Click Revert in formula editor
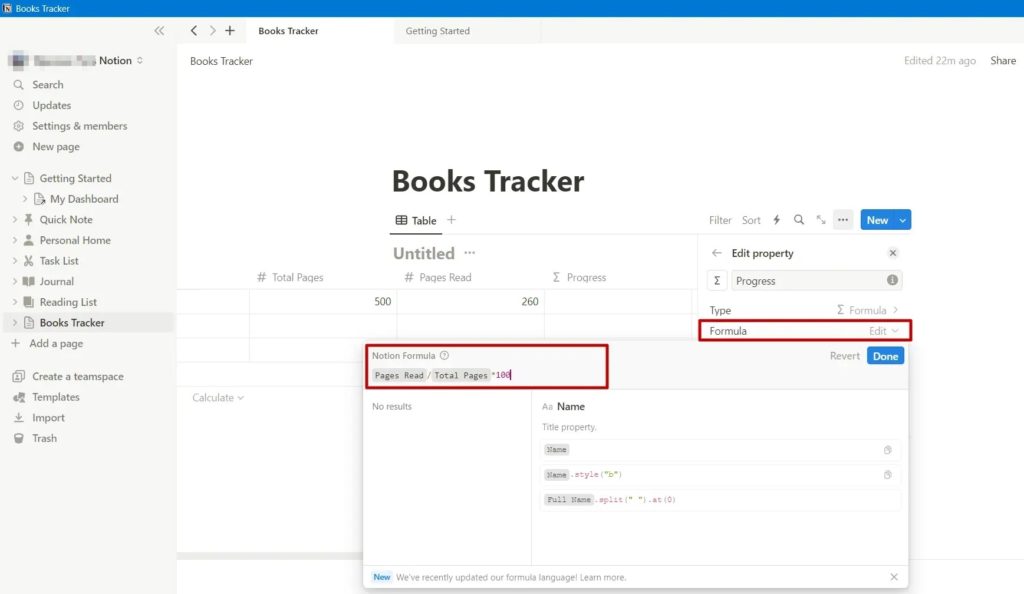This screenshot has height=594, width=1024. click(x=844, y=356)
